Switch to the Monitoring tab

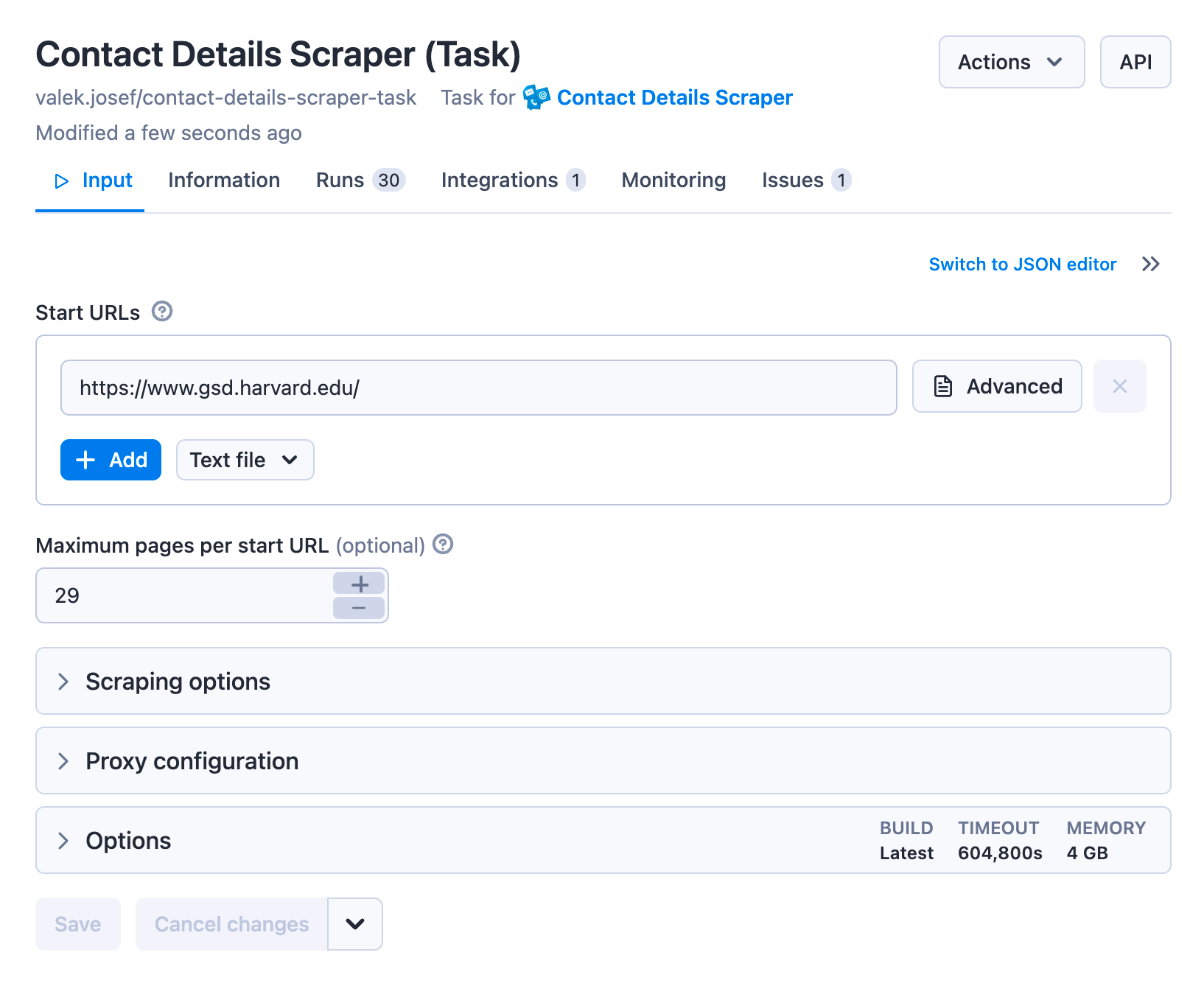[x=673, y=180]
